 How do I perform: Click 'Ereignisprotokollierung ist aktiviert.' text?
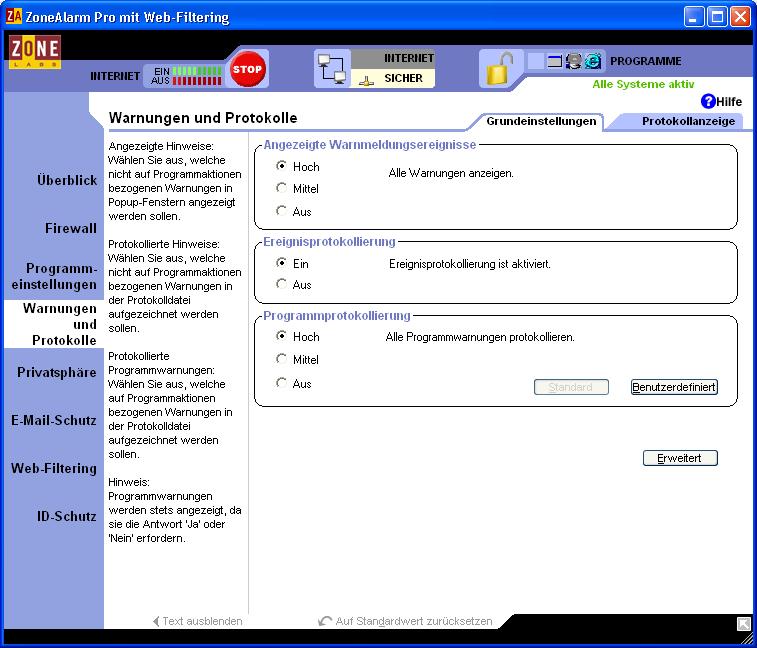pos(470,264)
